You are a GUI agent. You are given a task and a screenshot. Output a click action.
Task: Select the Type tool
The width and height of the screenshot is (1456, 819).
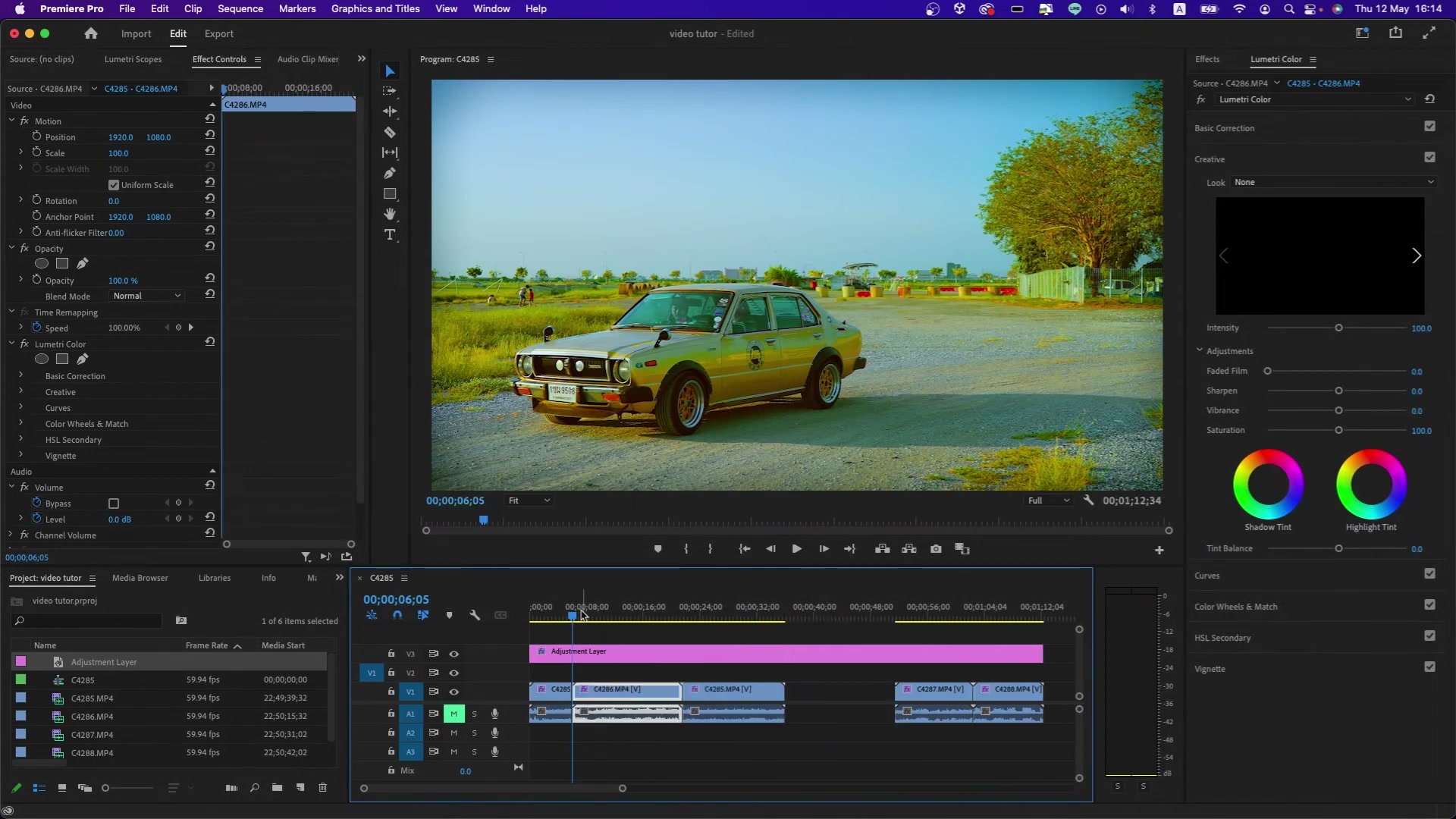[x=390, y=234]
